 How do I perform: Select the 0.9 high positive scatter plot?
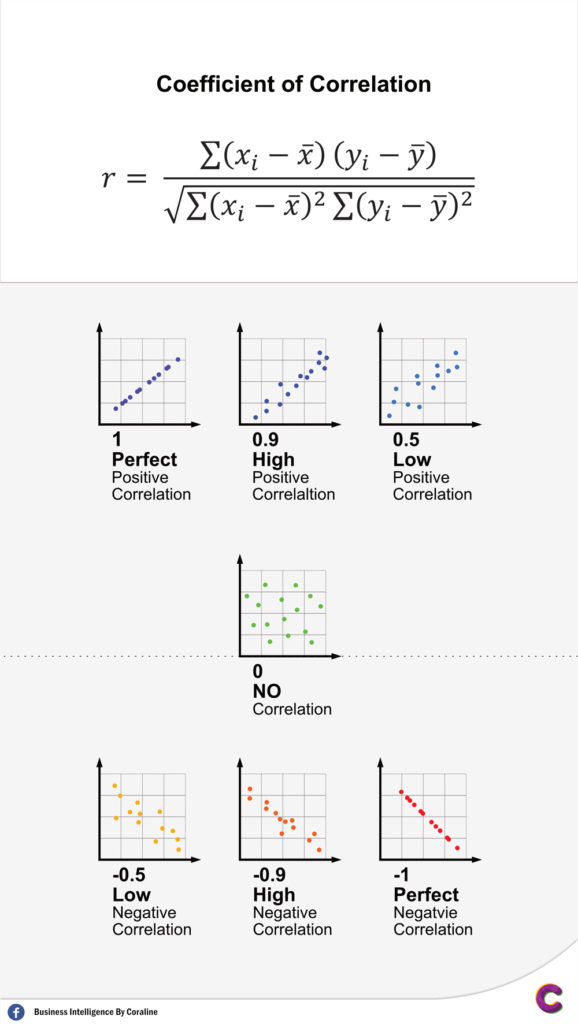[x=287, y=375]
